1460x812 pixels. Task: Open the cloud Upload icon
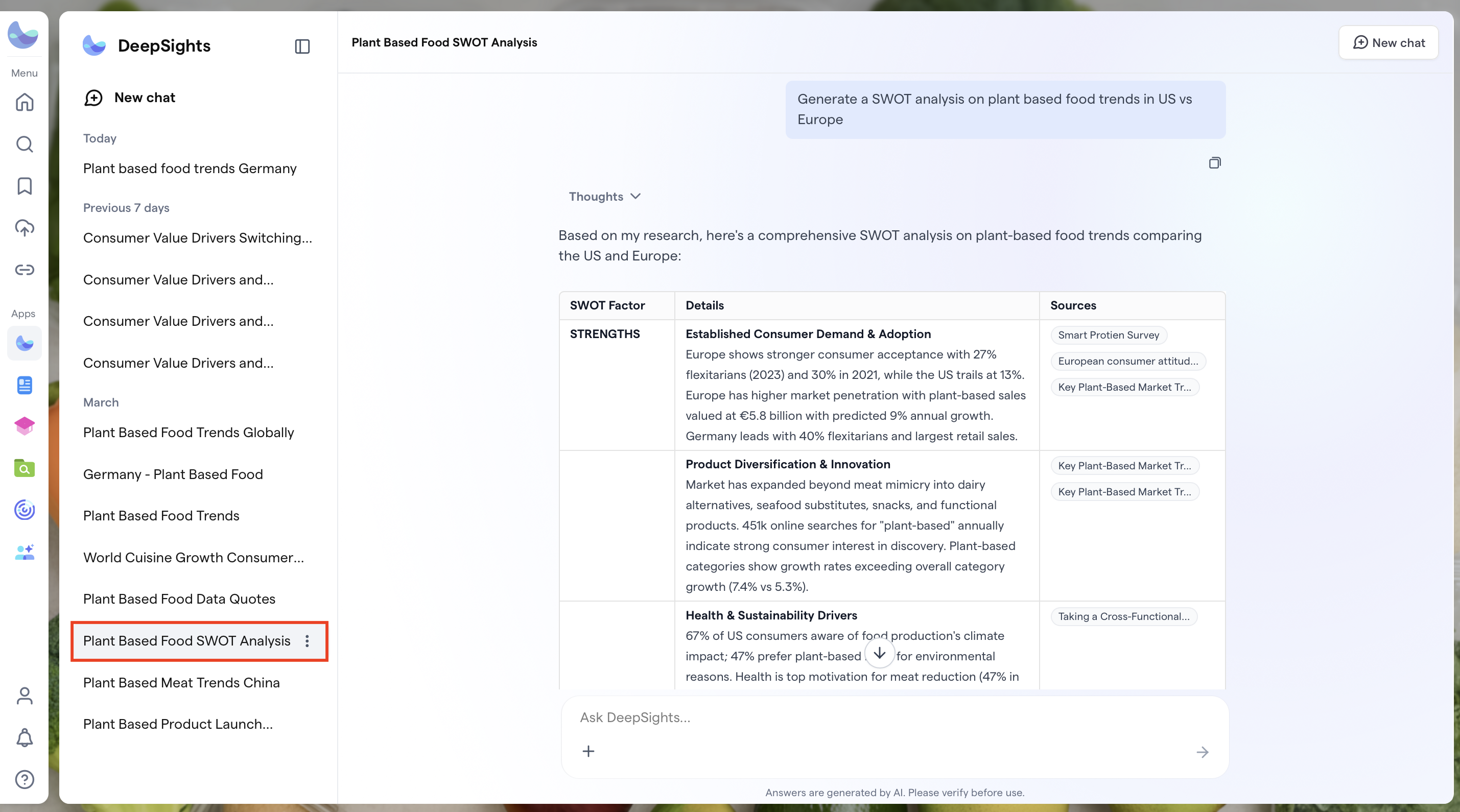pos(25,228)
